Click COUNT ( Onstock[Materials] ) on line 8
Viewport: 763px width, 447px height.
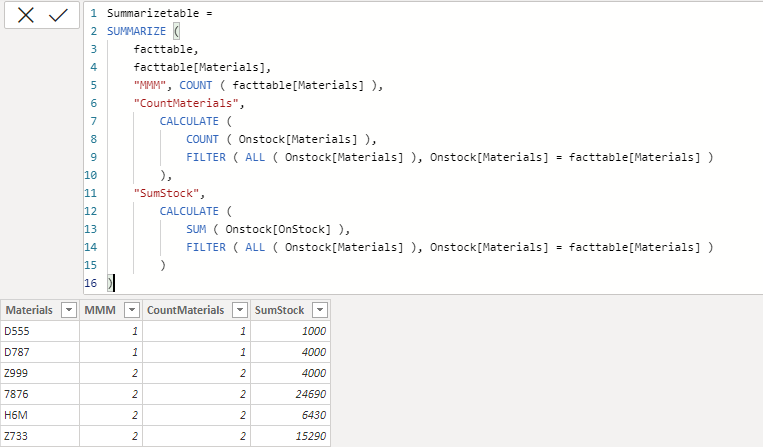[x=278, y=139]
